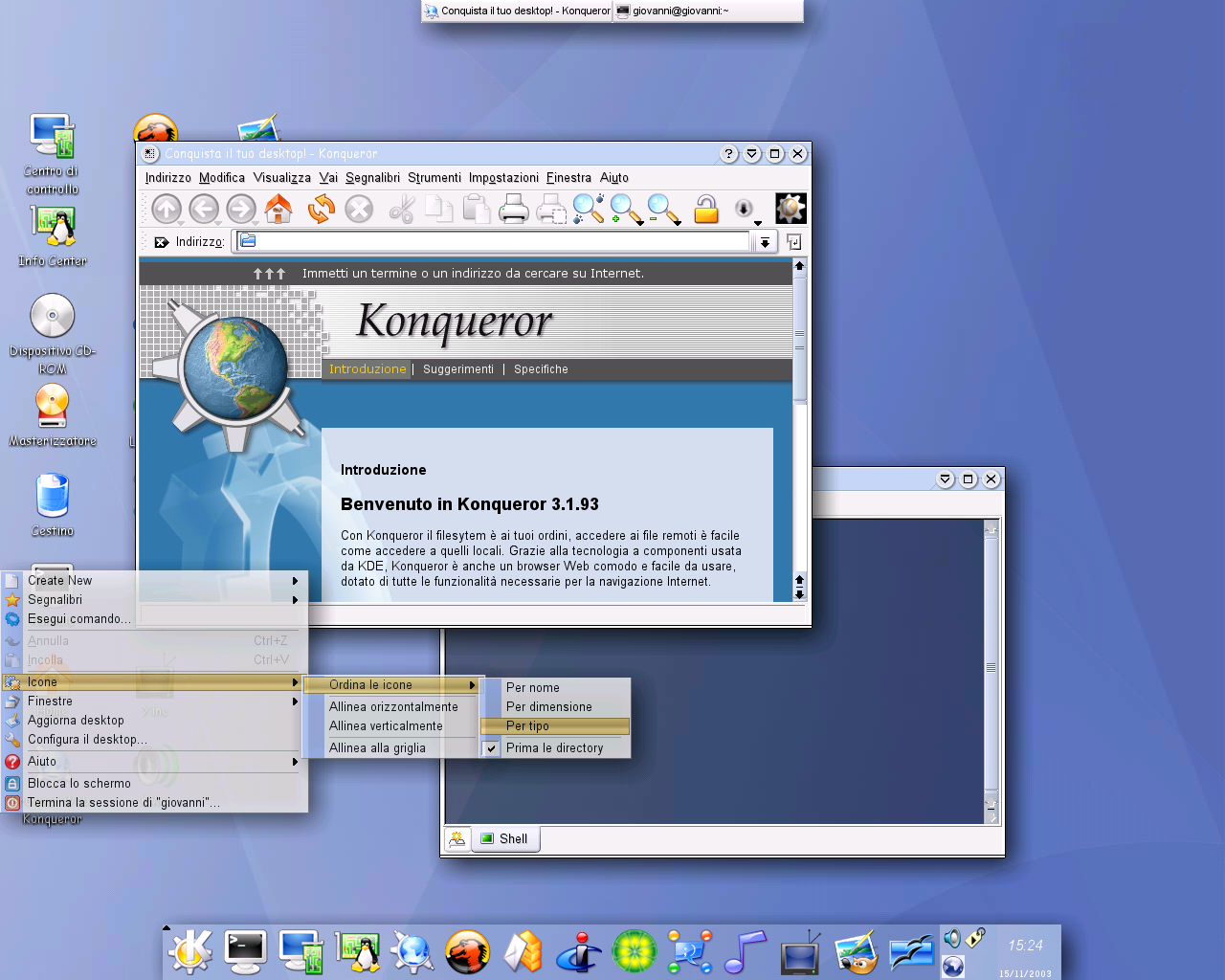Click the Security padlock icon

[x=706, y=209]
